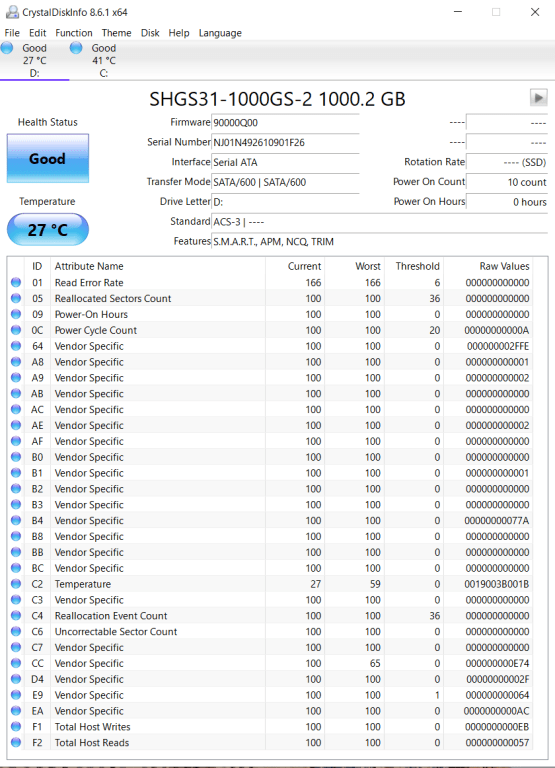Screen dimensions: 555x768
Task: Select raw value 0000000000EB
Action: 497,726
